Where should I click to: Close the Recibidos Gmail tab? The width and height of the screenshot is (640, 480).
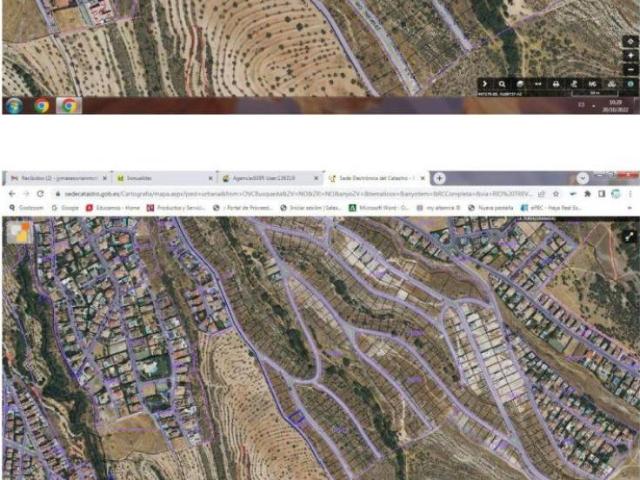tap(105, 178)
